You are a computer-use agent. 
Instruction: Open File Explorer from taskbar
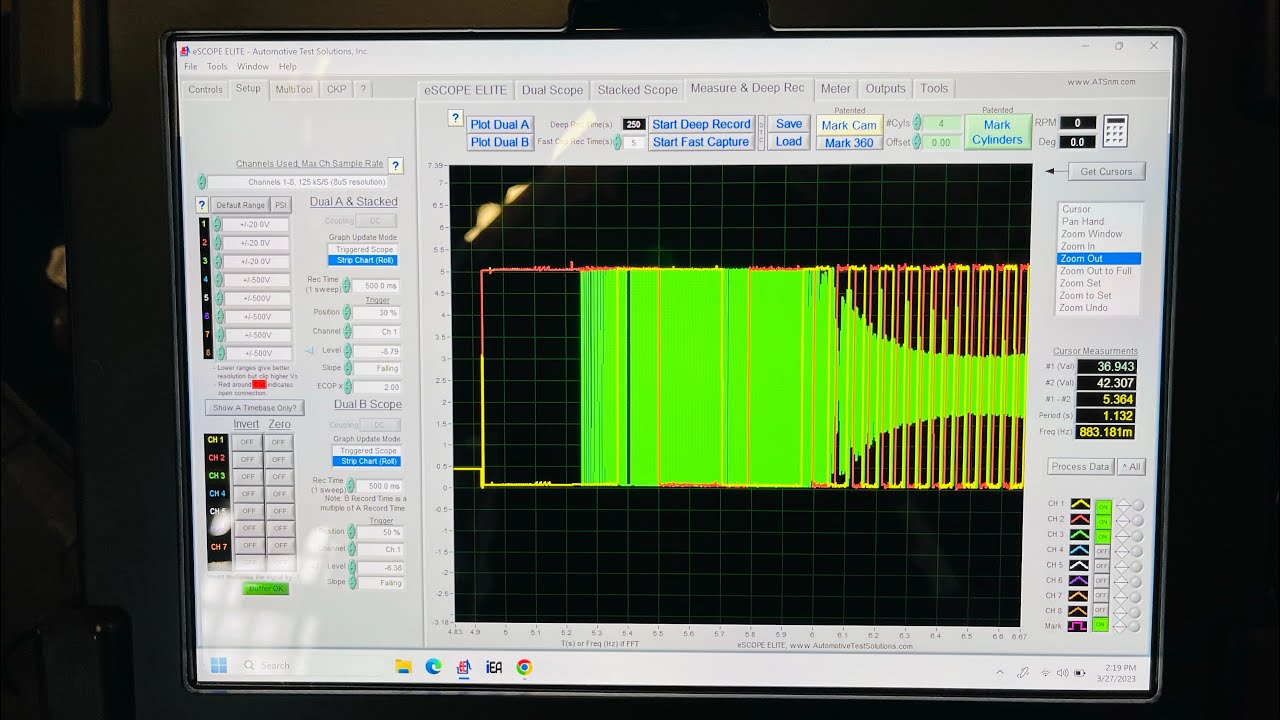(403, 666)
